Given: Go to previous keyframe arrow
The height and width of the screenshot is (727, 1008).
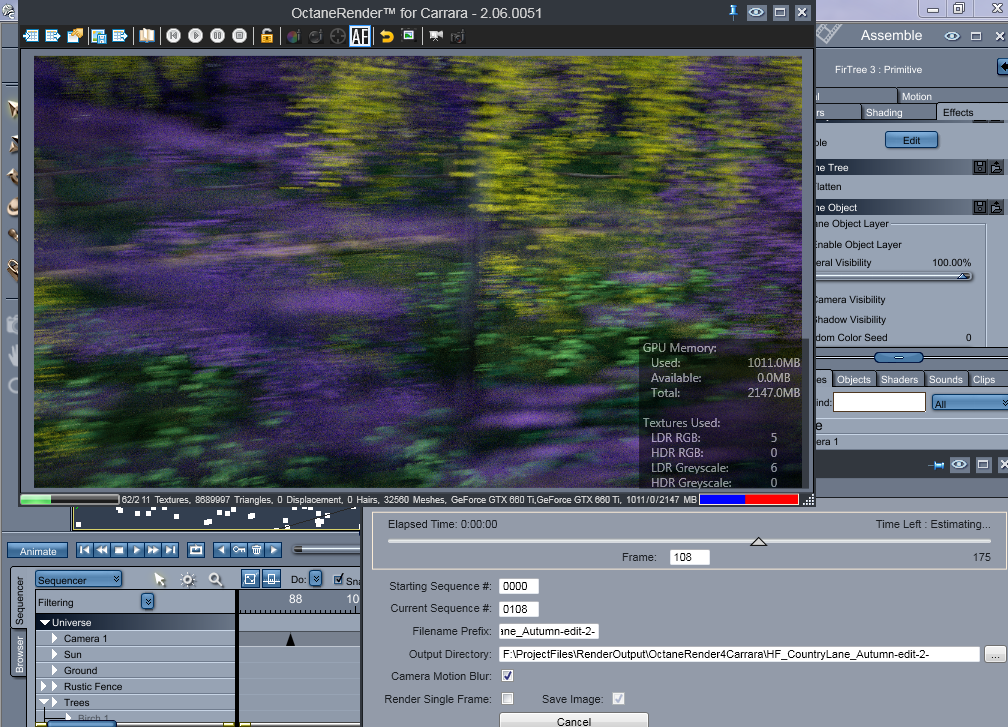Looking at the screenshot, I should pos(221,550).
